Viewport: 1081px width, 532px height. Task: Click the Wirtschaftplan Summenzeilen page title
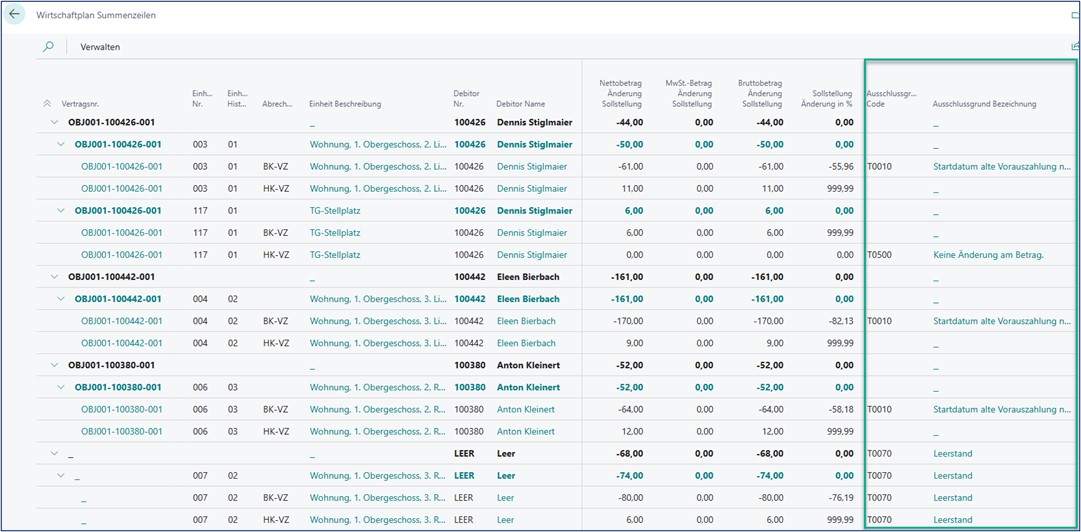[96, 16]
